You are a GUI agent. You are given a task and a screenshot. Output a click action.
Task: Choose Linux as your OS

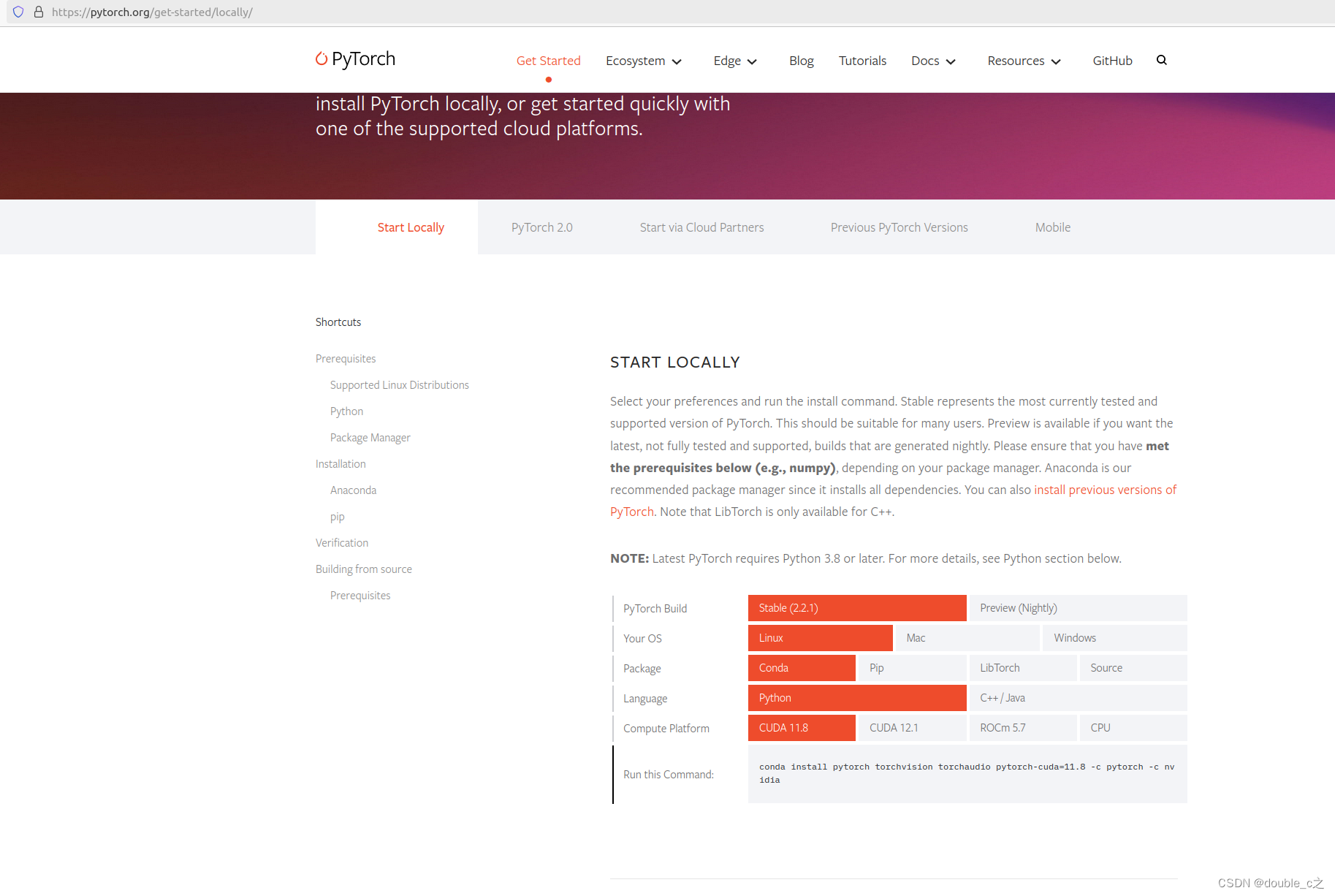(821, 638)
